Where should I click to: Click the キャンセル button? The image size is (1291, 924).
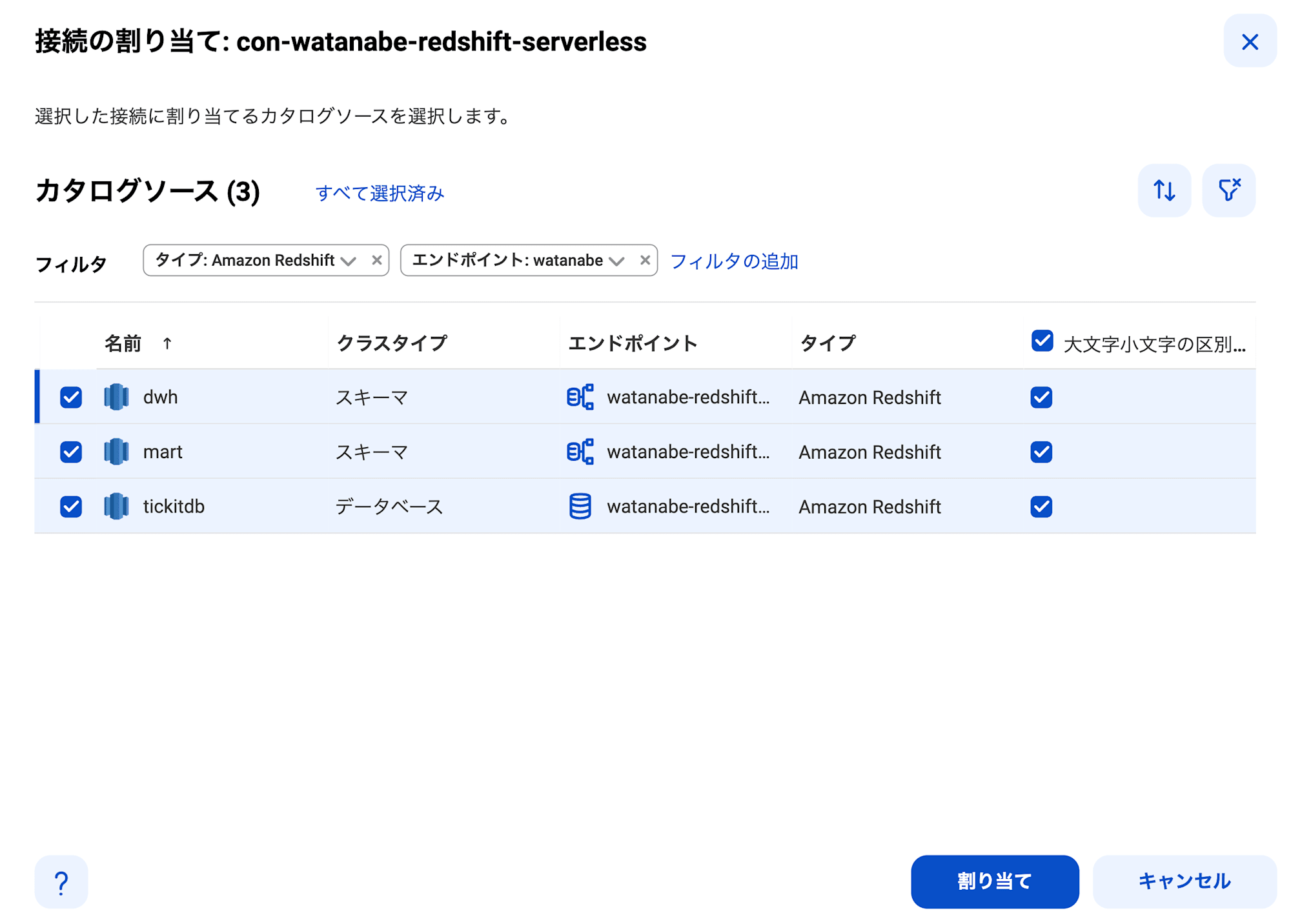[1184, 881]
